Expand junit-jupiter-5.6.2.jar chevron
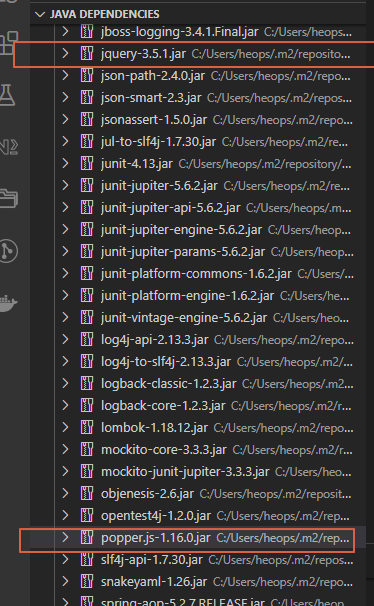374x606 pixels. tap(65, 186)
